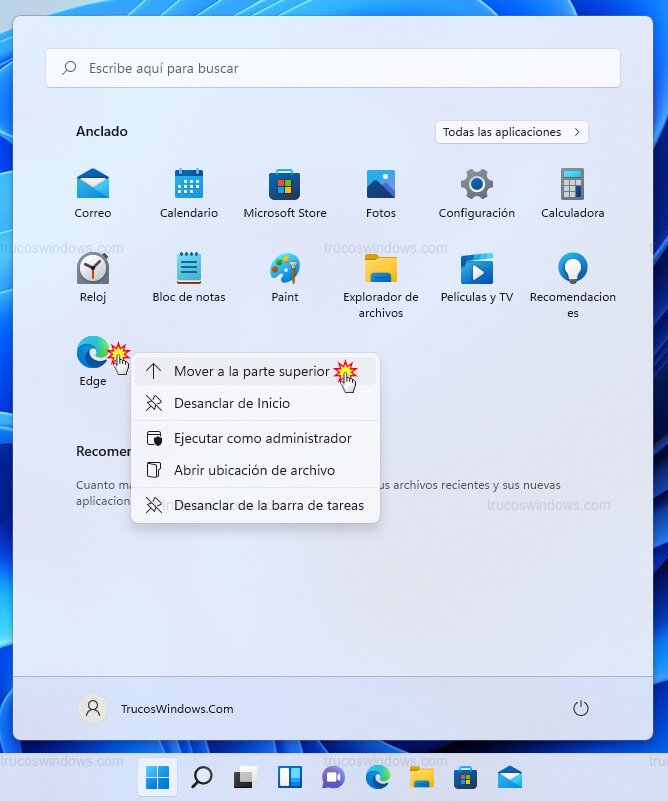Choose 'Desanclar de la barra de tareas'
Image resolution: width=668 pixels, height=801 pixels.
(x=268, y=505)
